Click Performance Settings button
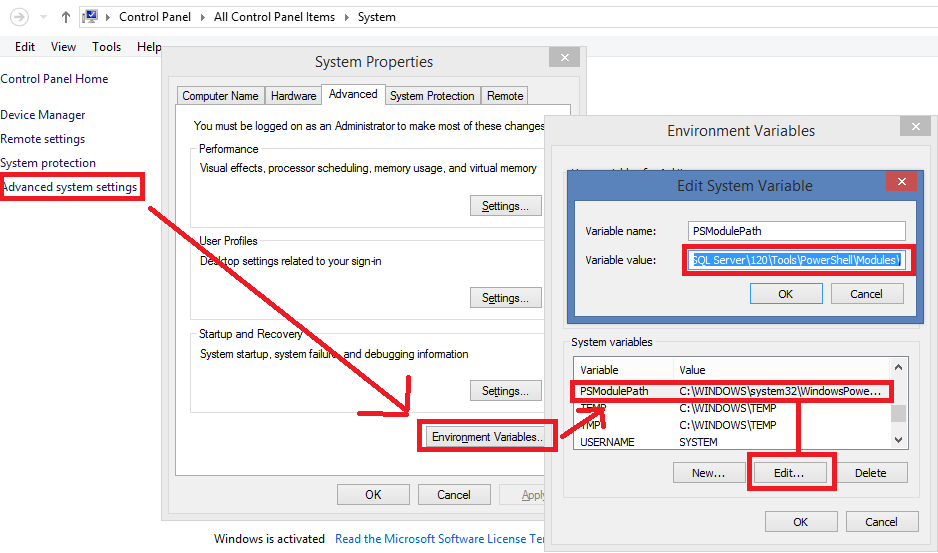 coord(505,205)
